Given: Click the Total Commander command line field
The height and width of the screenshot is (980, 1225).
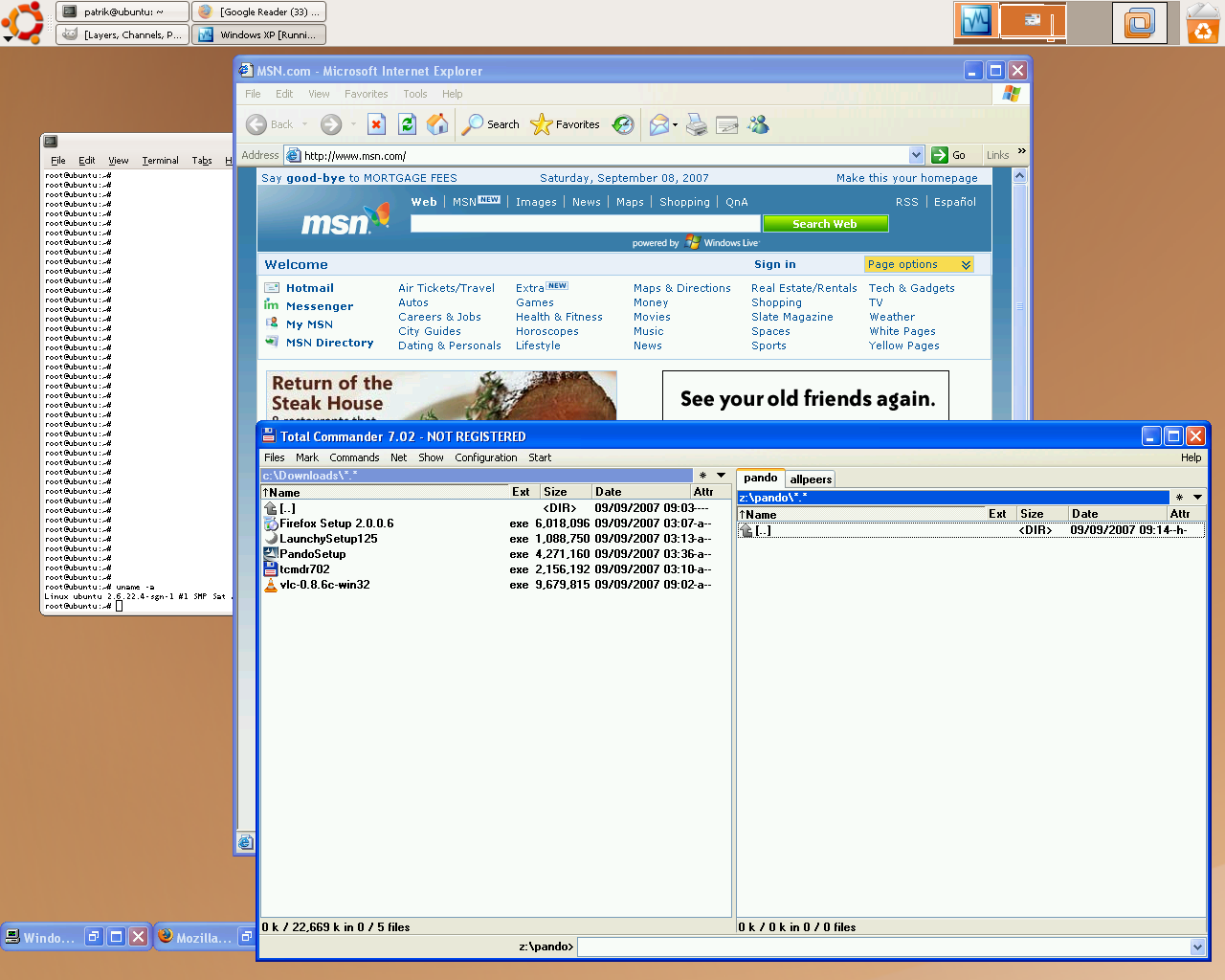Looking at the screenshot, I should 884,947.
